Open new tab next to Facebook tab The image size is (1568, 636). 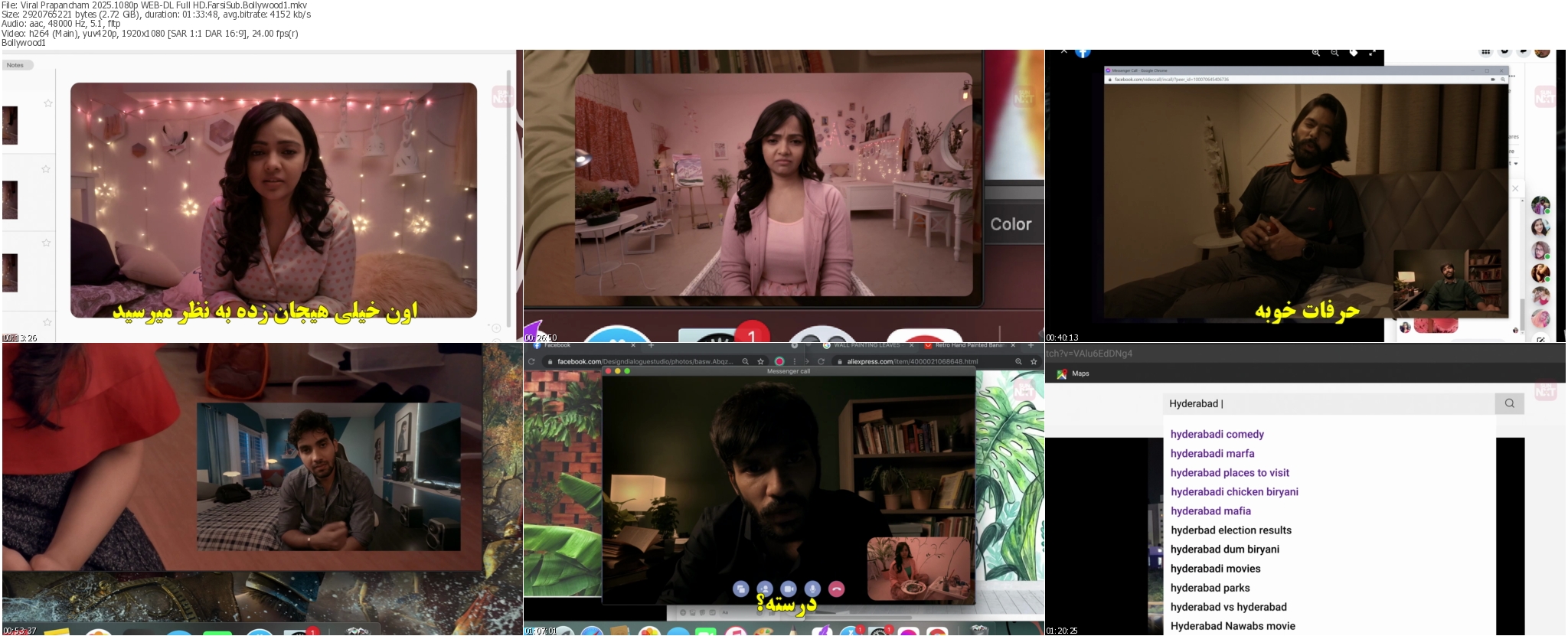[651, 346]
